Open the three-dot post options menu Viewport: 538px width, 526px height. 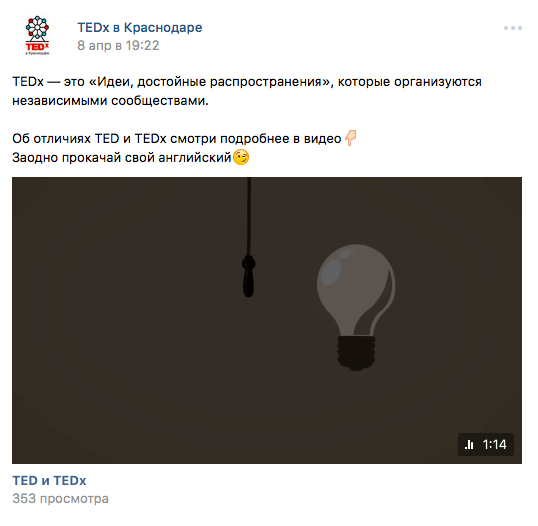tap(513, 28)
